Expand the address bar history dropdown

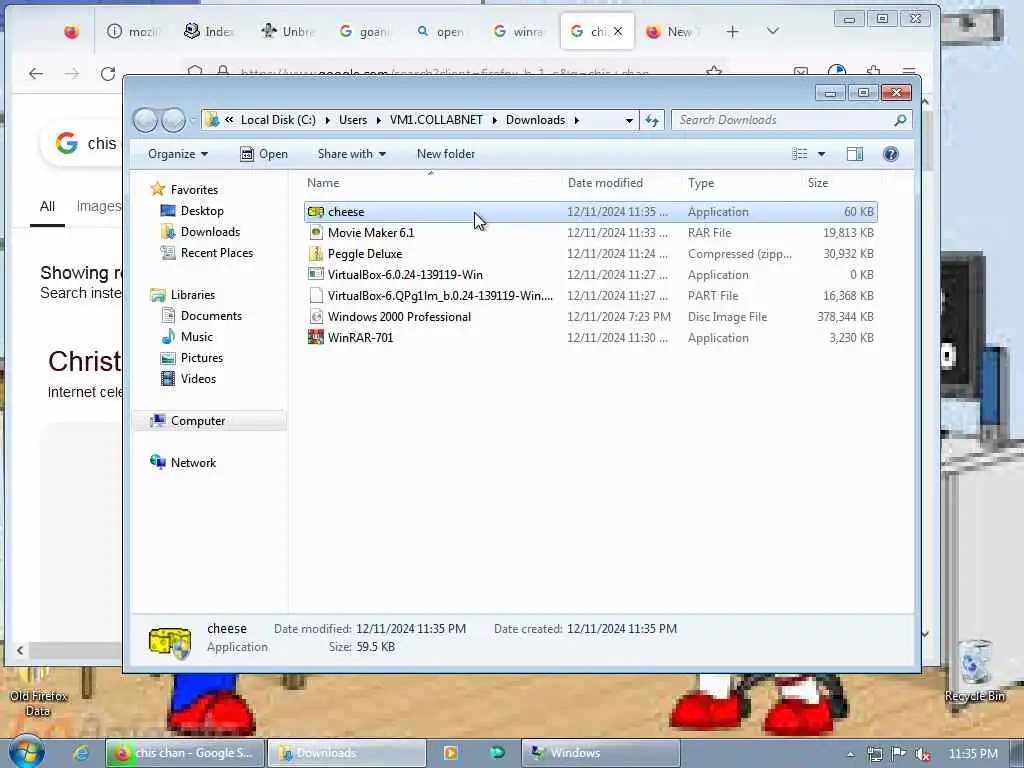pyautogui.click(x=629, y=120)
